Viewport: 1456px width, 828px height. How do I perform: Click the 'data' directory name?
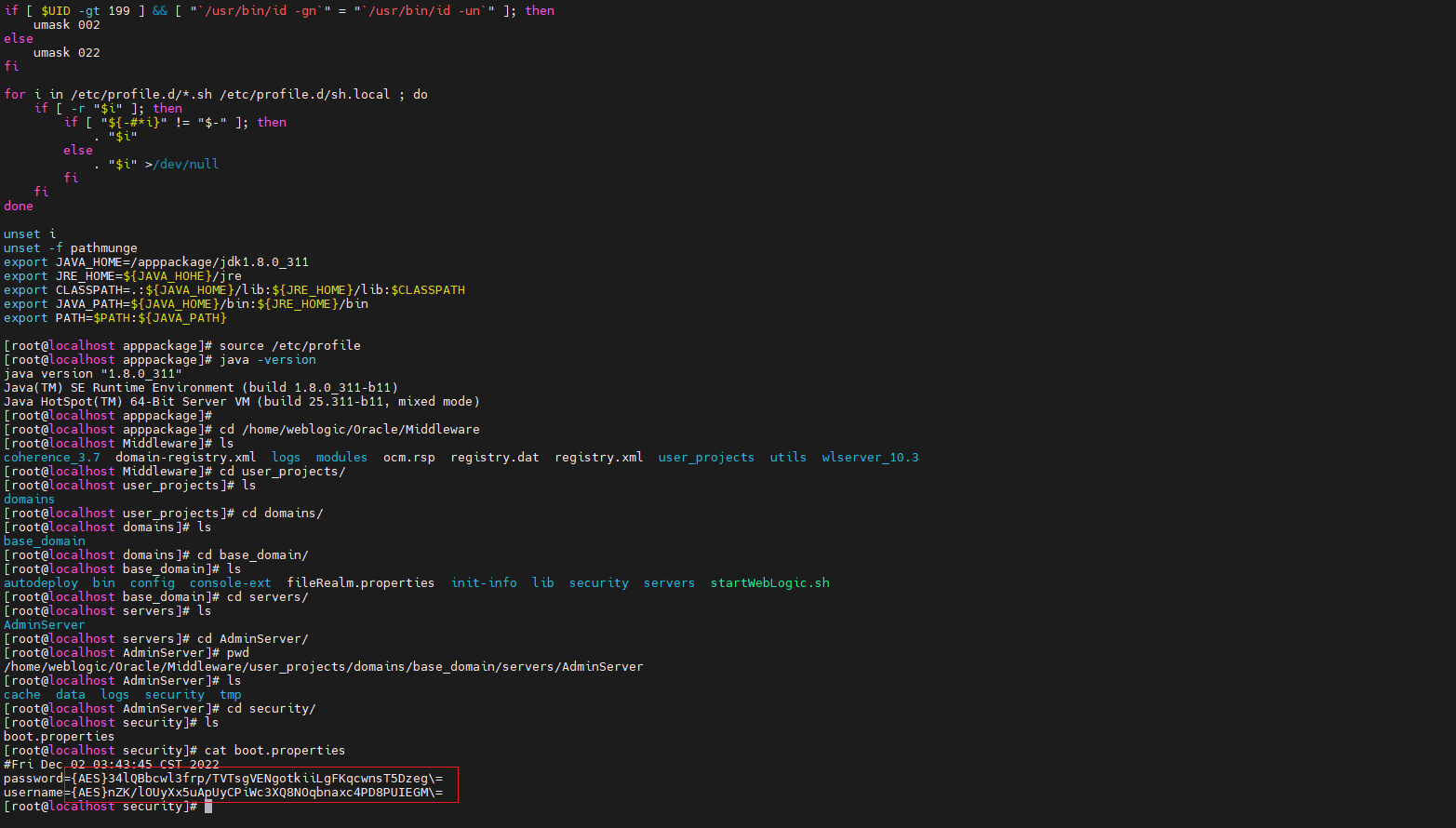71,695
